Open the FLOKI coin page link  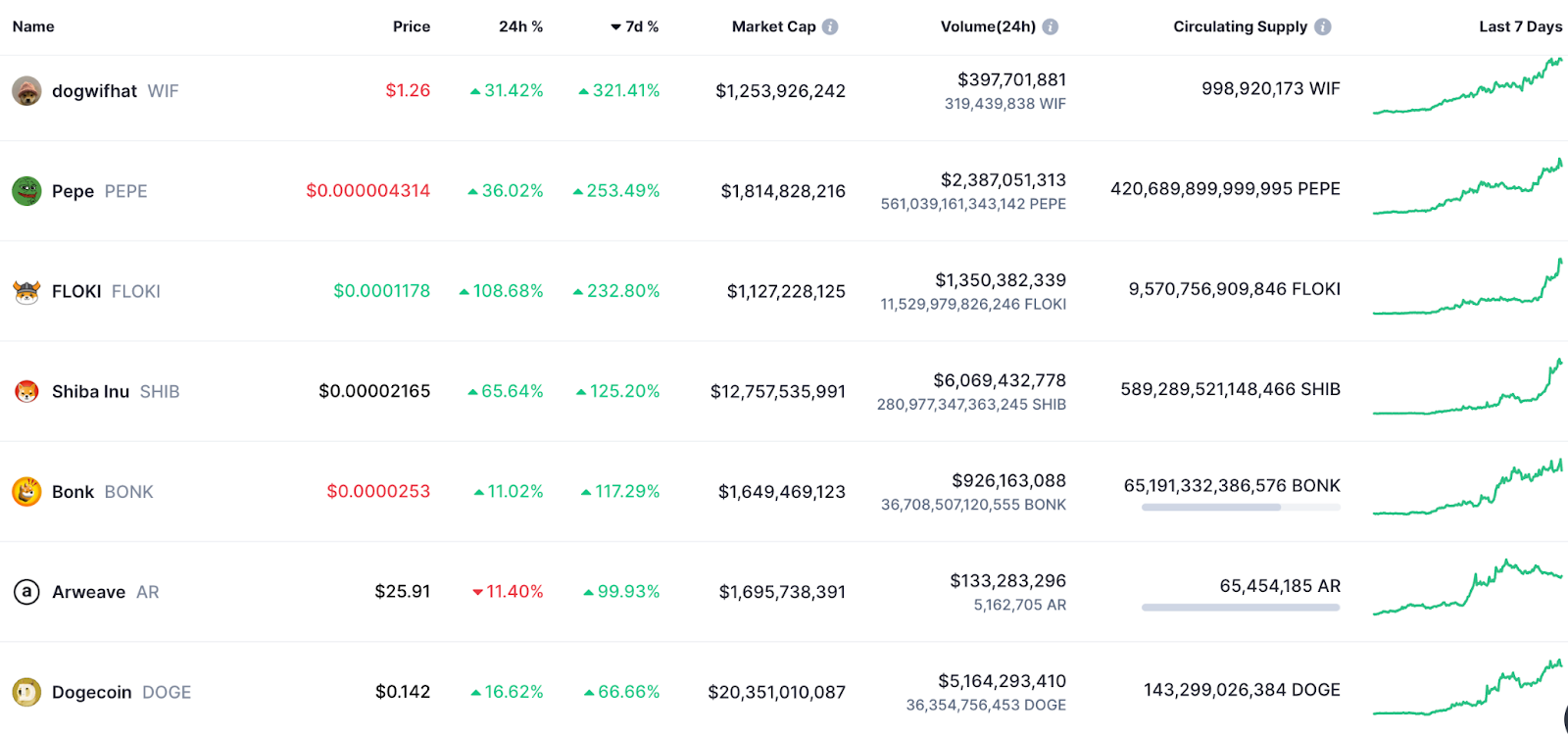[106, 291]
